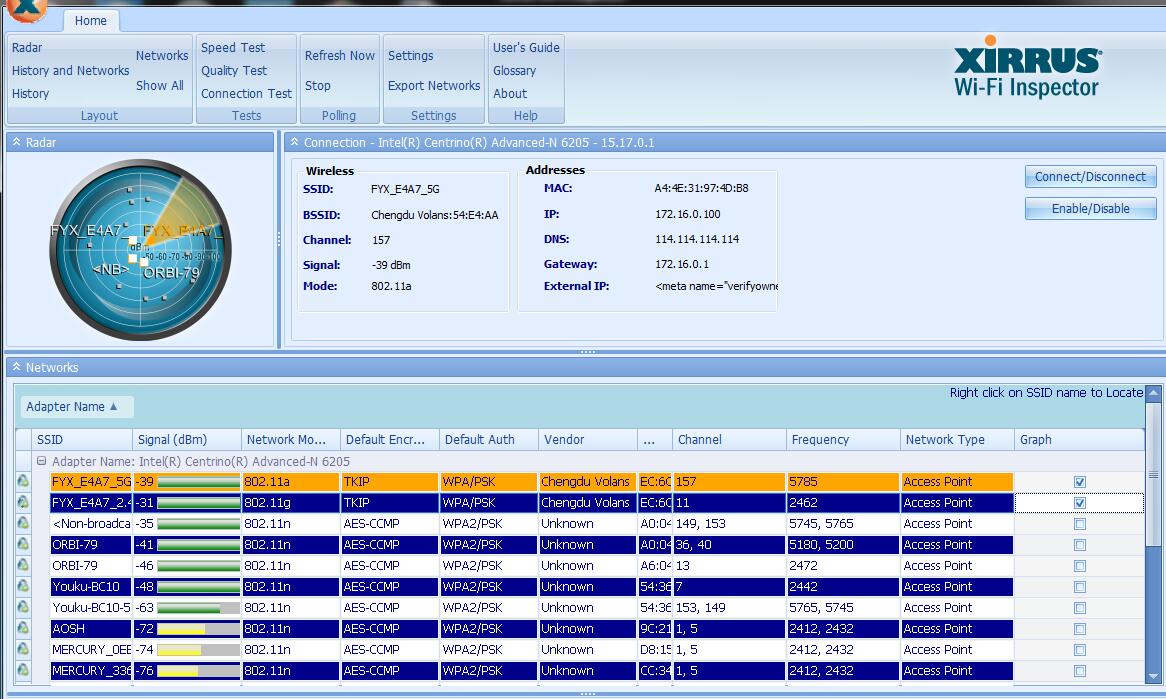This screenshot has height=699, width=1166.
Task: Uncheck the Graph checkbox for FYX_E4A7_5G
Action: pyautogui.click(x=1079, y=482)
